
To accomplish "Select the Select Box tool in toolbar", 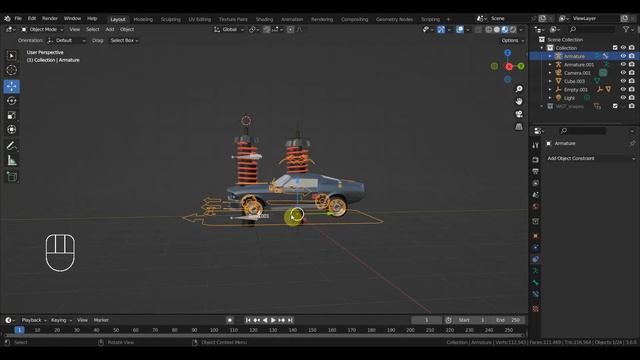I will pyautogui.click(x=11, y=56).
